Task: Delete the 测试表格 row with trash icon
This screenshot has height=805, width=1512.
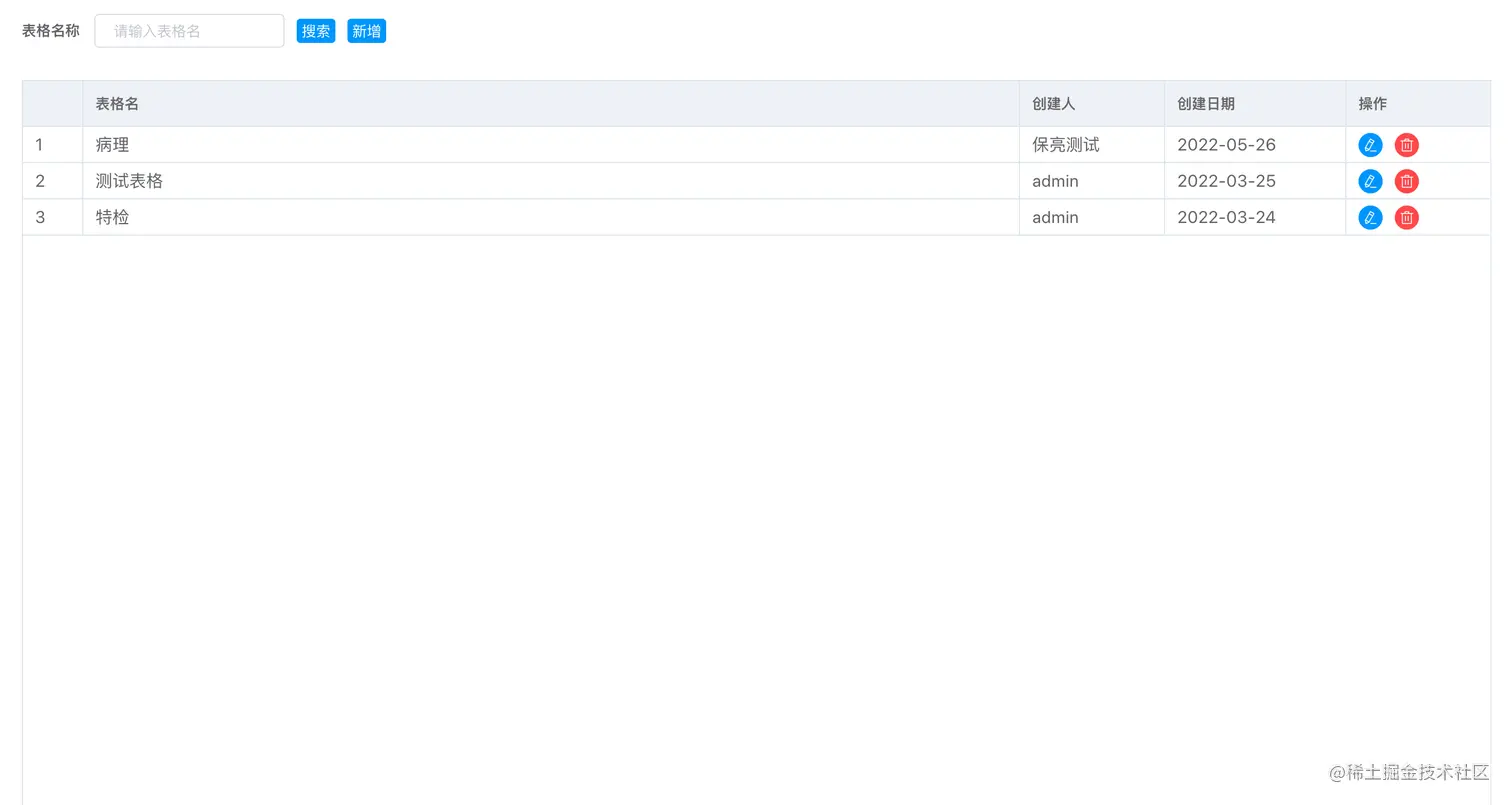Action: click(x=1406, y=181)
